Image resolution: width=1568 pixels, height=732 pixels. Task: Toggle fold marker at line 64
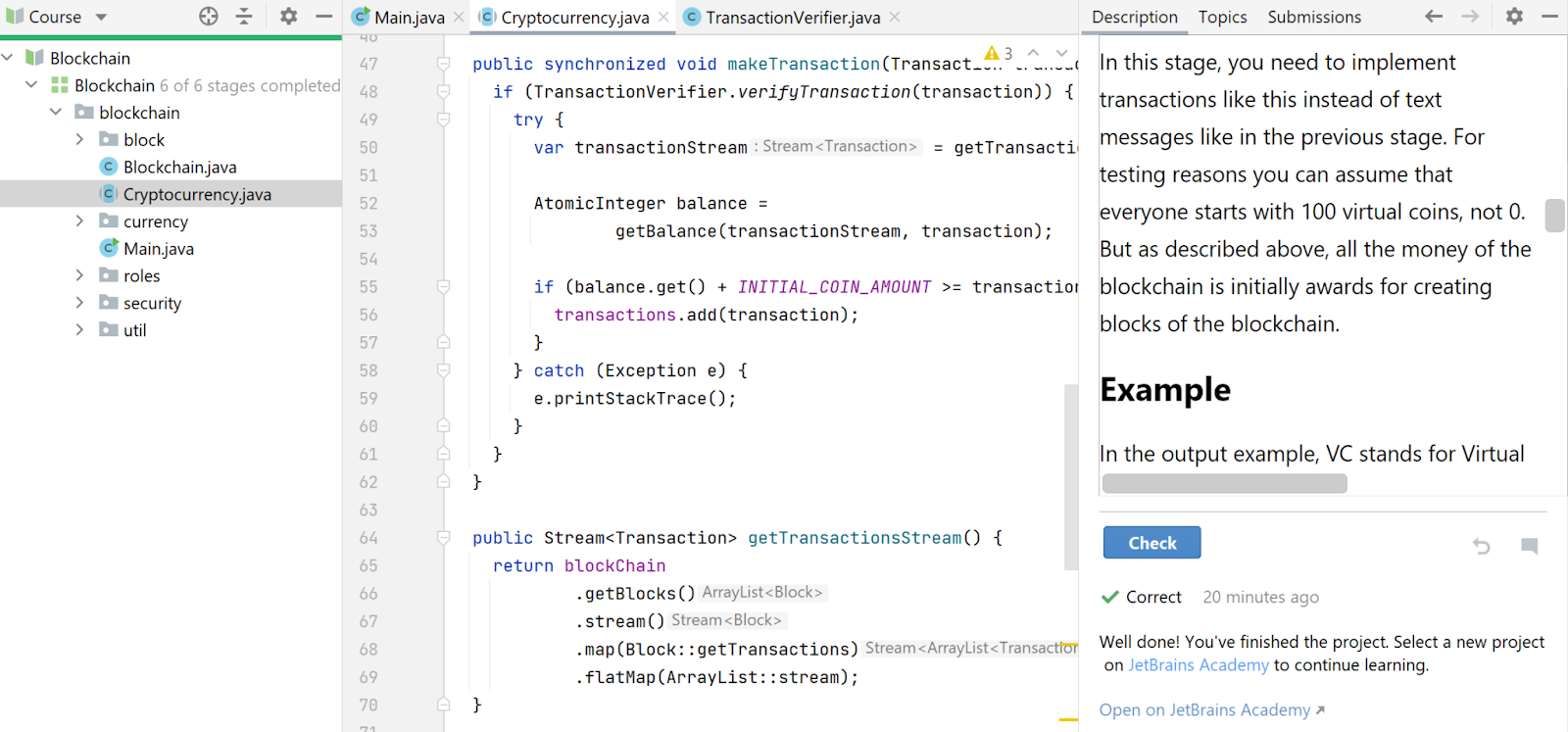443,538
